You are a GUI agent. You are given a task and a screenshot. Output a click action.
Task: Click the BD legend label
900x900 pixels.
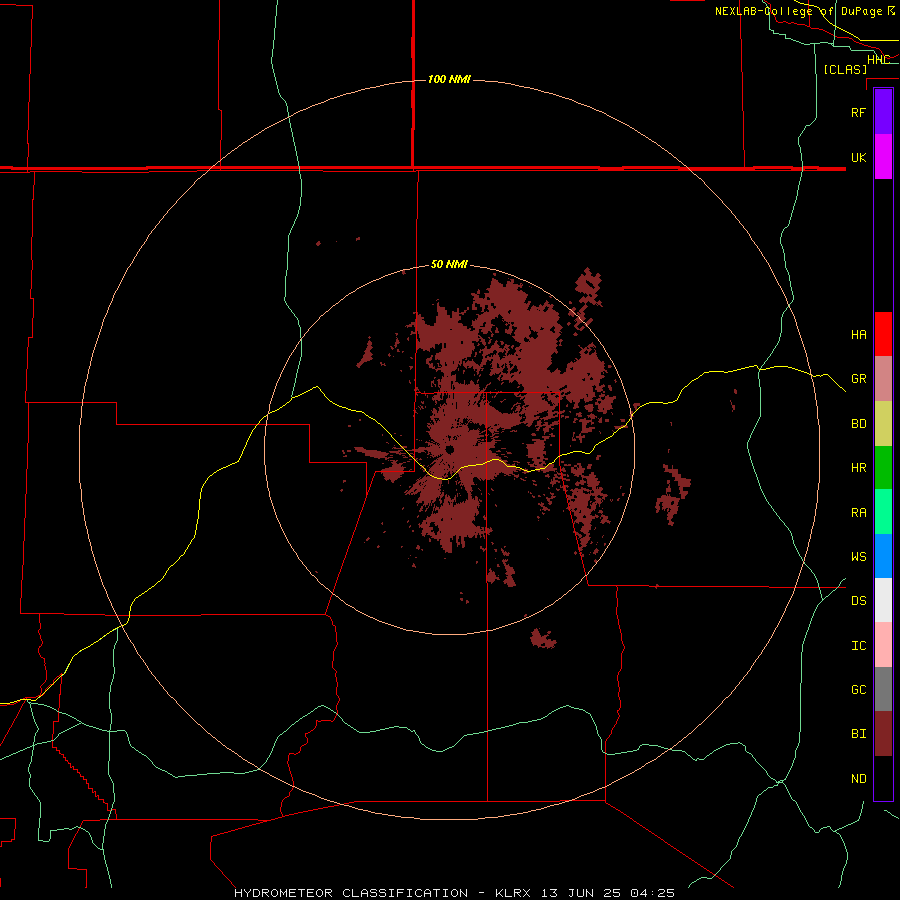pos(858,424)
